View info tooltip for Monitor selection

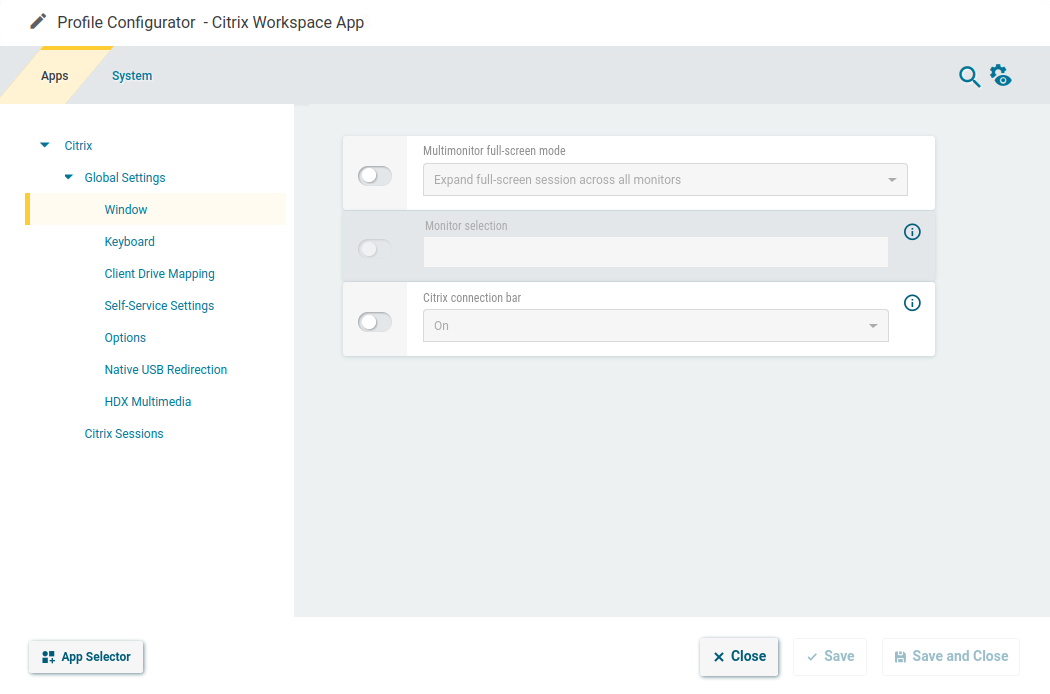click(911, 231)
